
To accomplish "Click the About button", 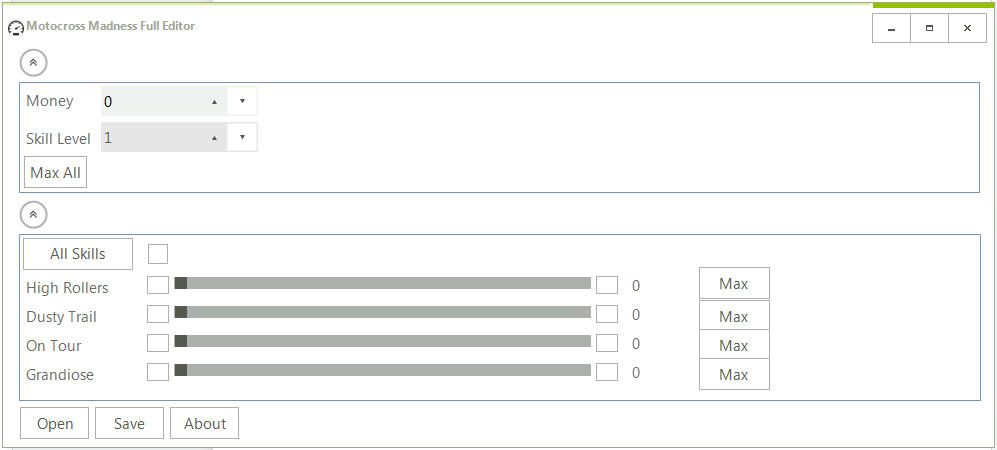I will pyautogui.click(x=205, y=424).
